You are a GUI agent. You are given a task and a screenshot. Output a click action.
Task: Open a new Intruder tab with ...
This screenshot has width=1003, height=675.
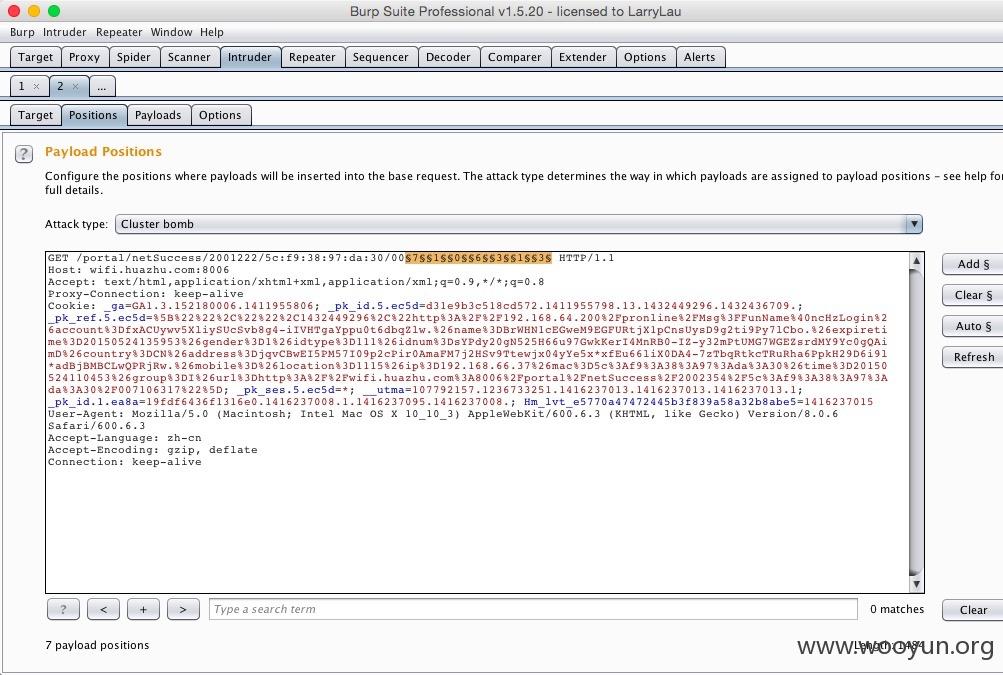point(102,86)
